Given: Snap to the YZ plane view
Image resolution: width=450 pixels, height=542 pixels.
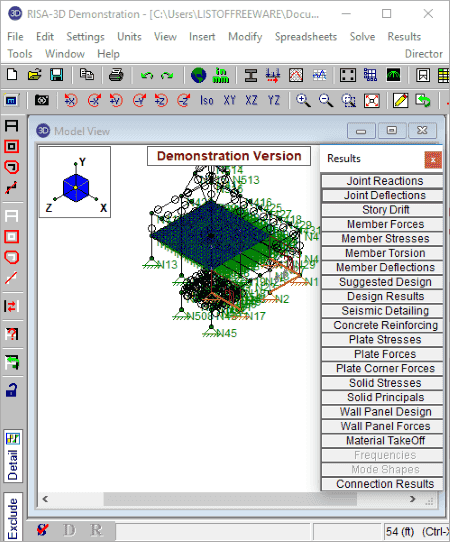Looking at the screenshot, I should pos(274,101).
